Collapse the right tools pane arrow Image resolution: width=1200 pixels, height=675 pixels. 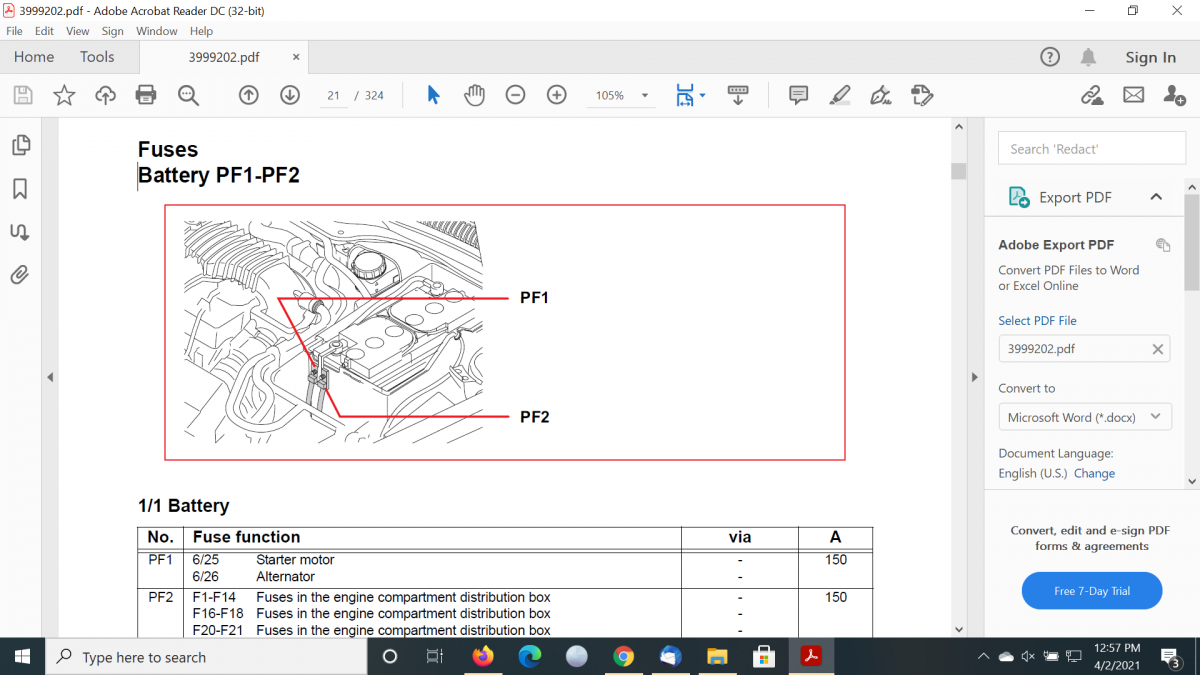tap(975, 377)
